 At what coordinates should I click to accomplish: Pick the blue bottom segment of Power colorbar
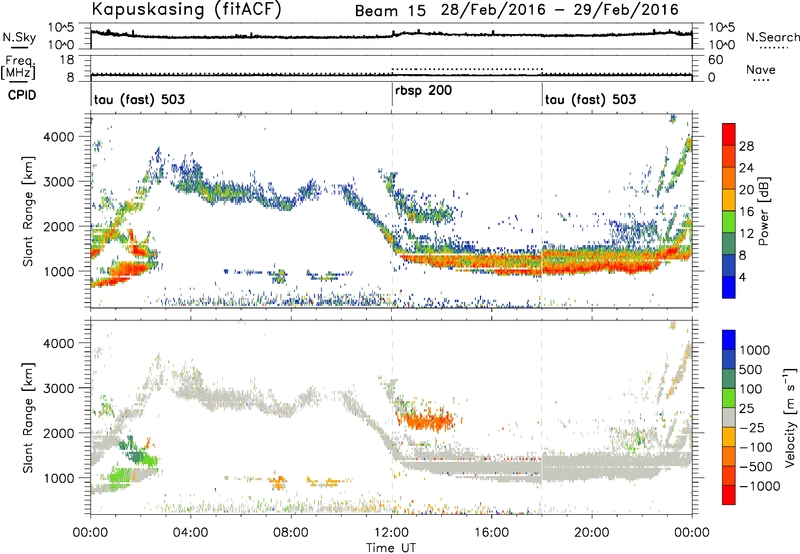(x=729, y=287)
